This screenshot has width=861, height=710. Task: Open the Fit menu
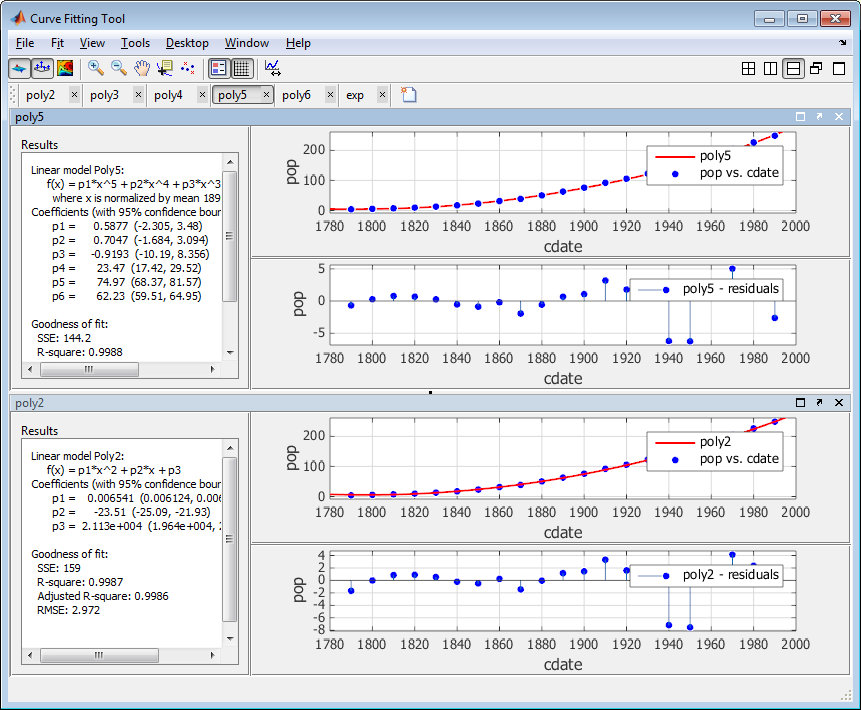point(57,43)
